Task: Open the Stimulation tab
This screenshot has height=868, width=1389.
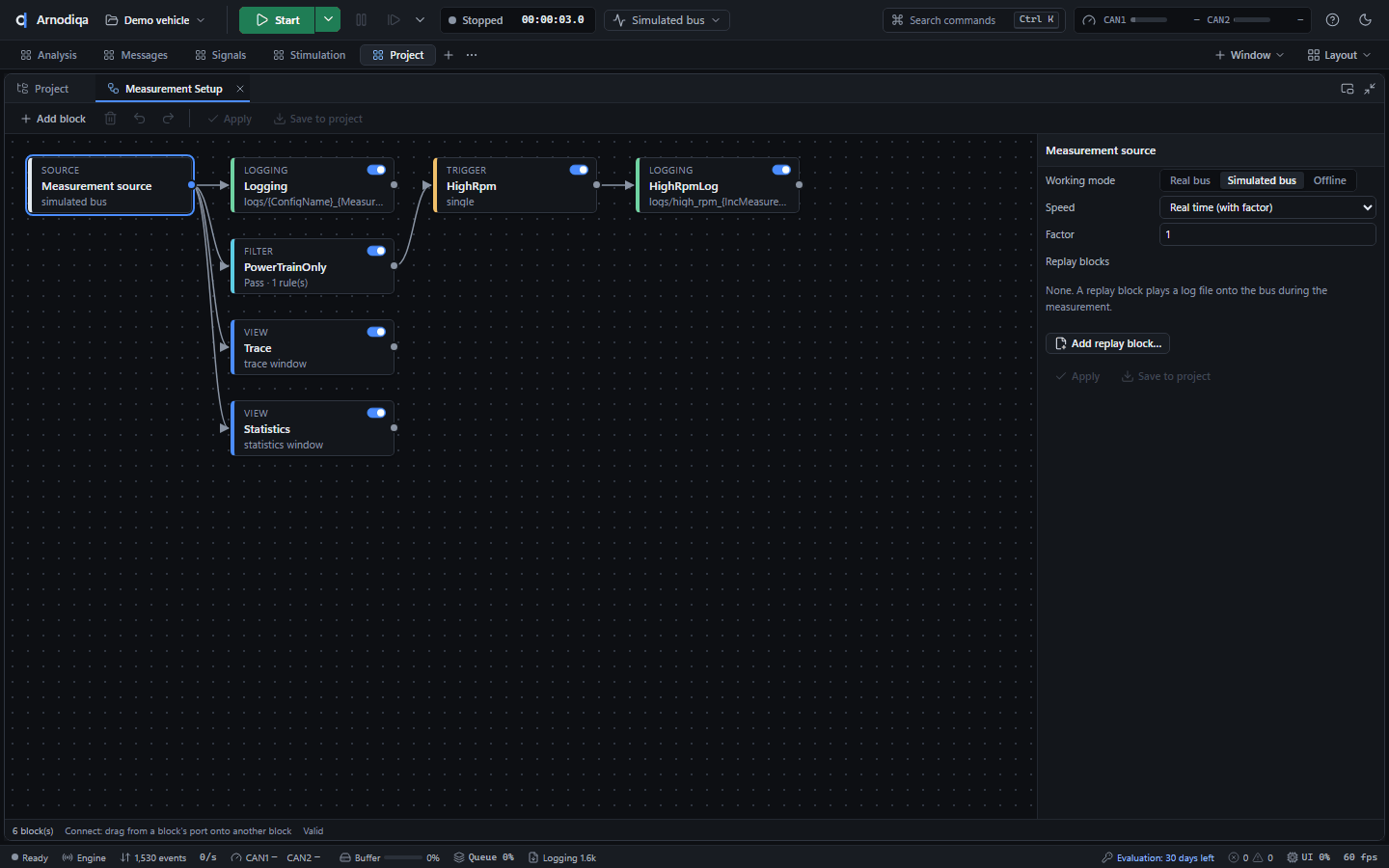Action: (309, 55)
